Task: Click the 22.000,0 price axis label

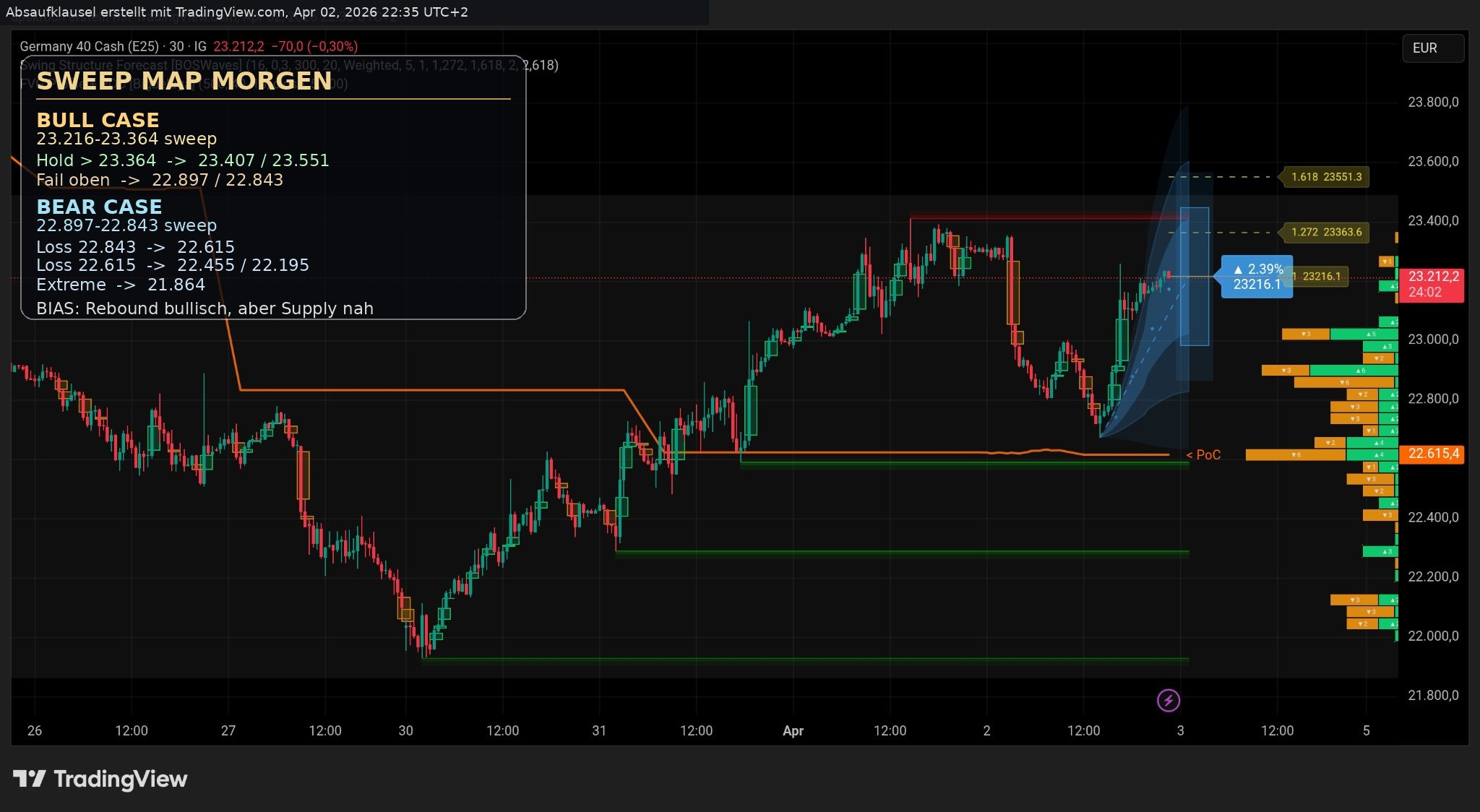Action: 1432,636
